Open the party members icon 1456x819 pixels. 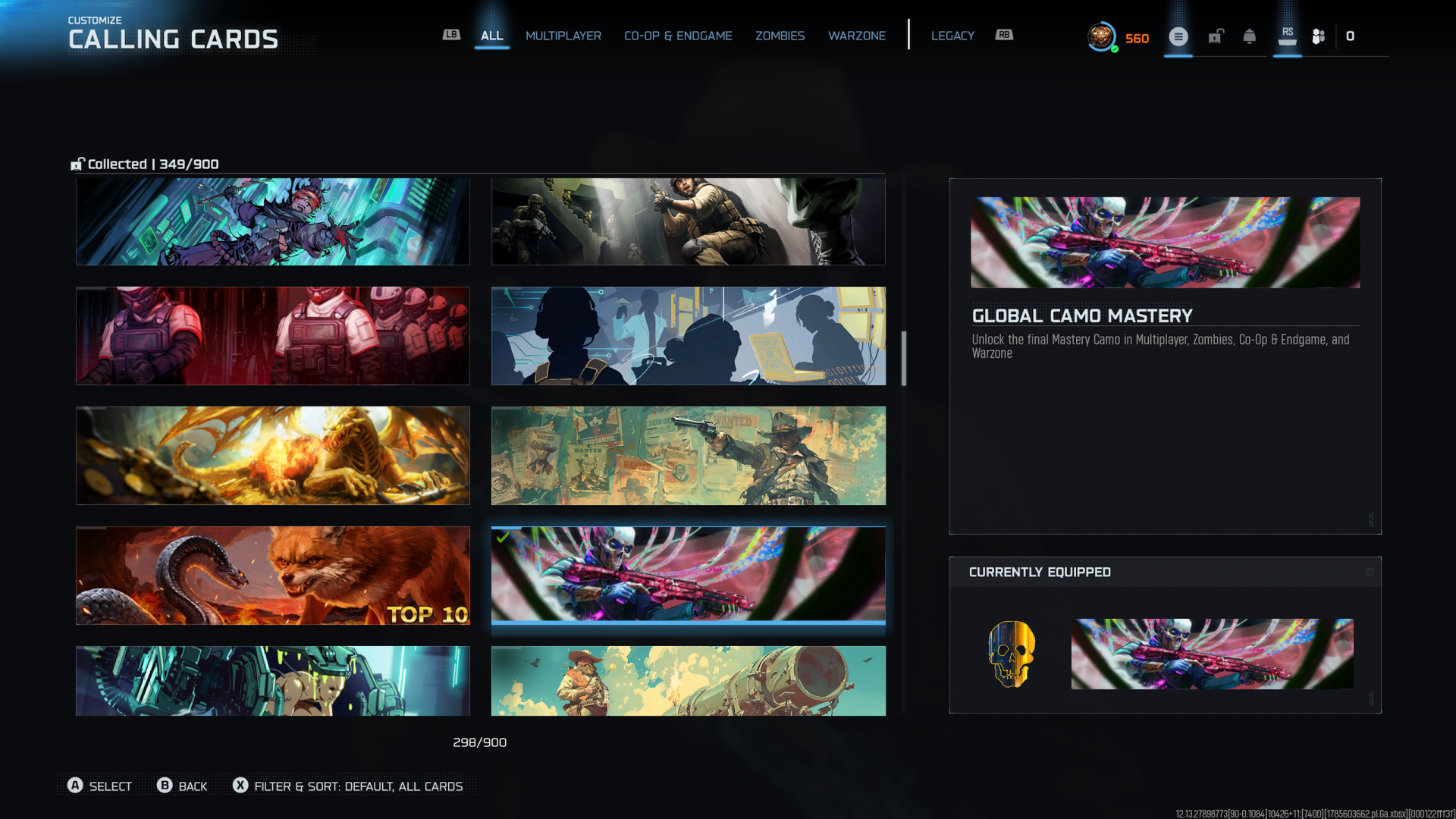coord(1319,36)
